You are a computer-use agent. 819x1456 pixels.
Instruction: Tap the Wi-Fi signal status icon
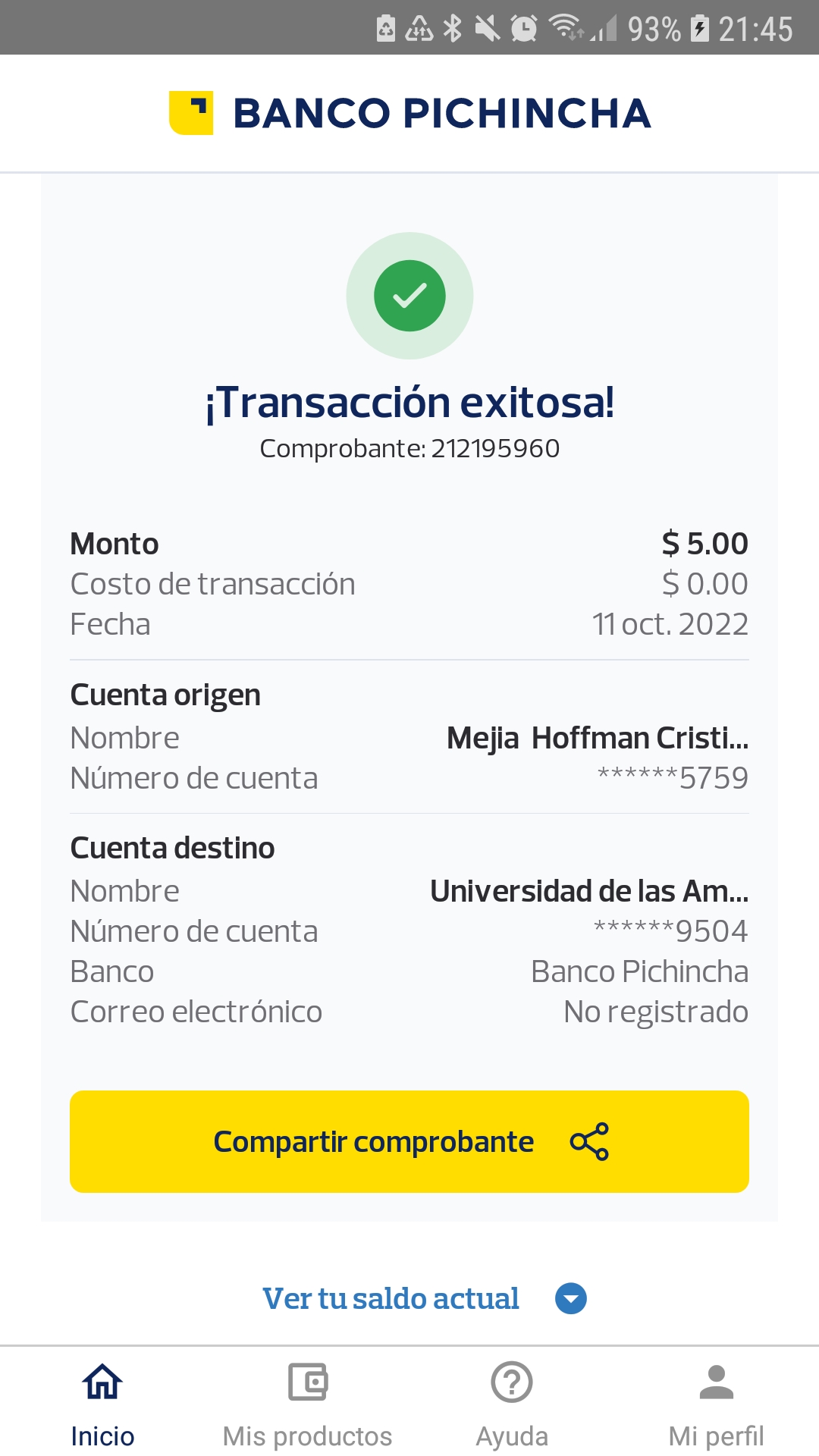click(x=565, y=27)
